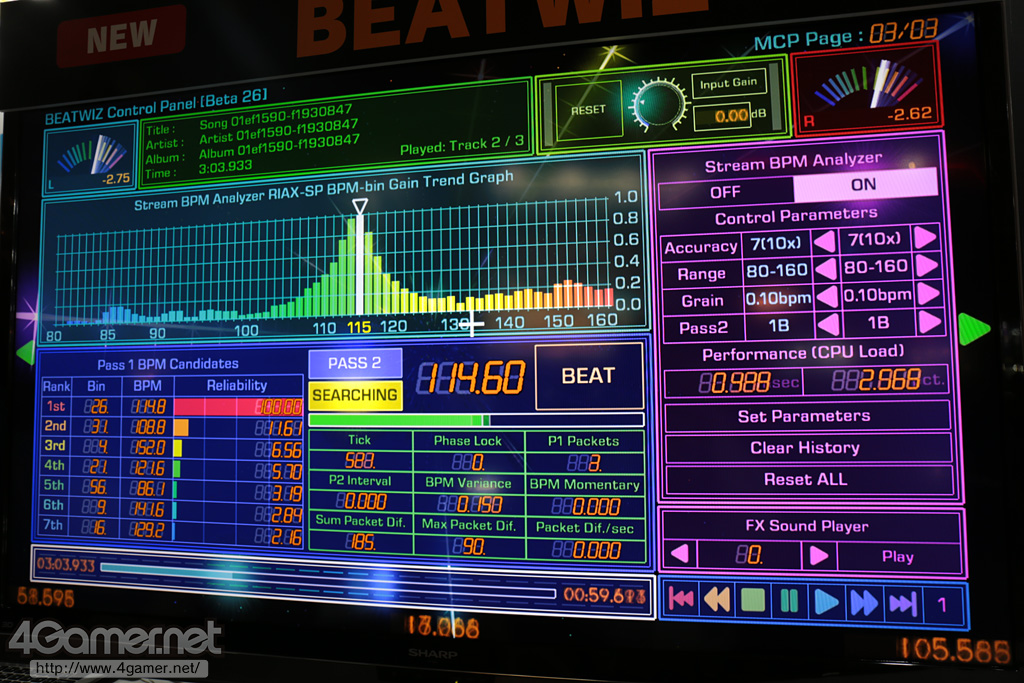Select the 2nd rank BPM candidate row
Screen dimensions: 1024x683
172,427
